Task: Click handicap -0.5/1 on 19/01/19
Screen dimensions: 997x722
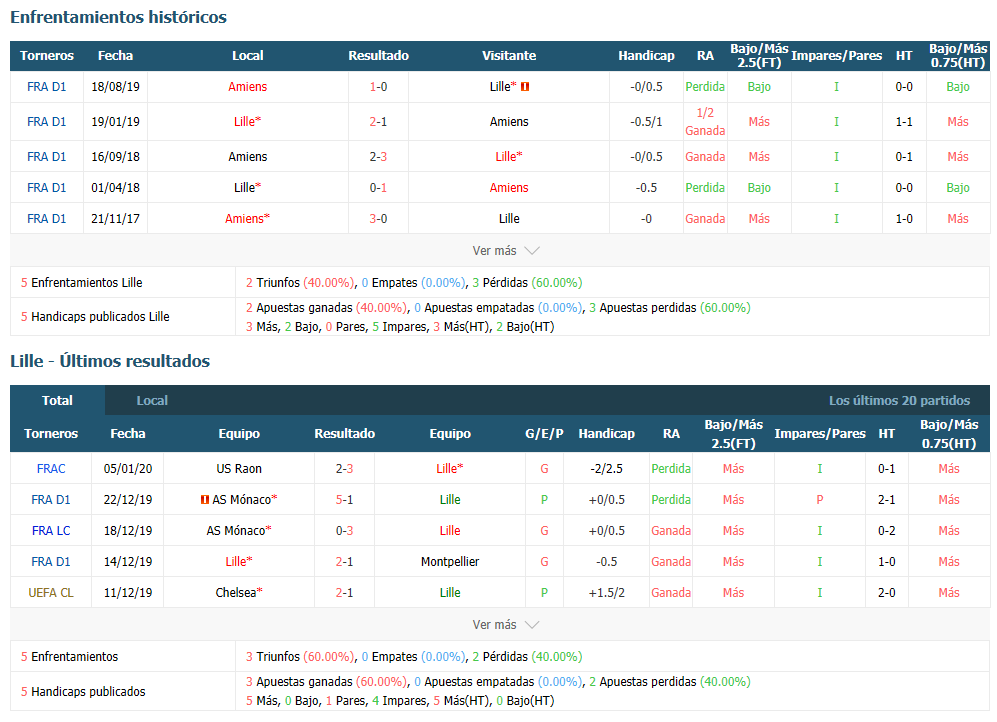Action: click(646, 121)
